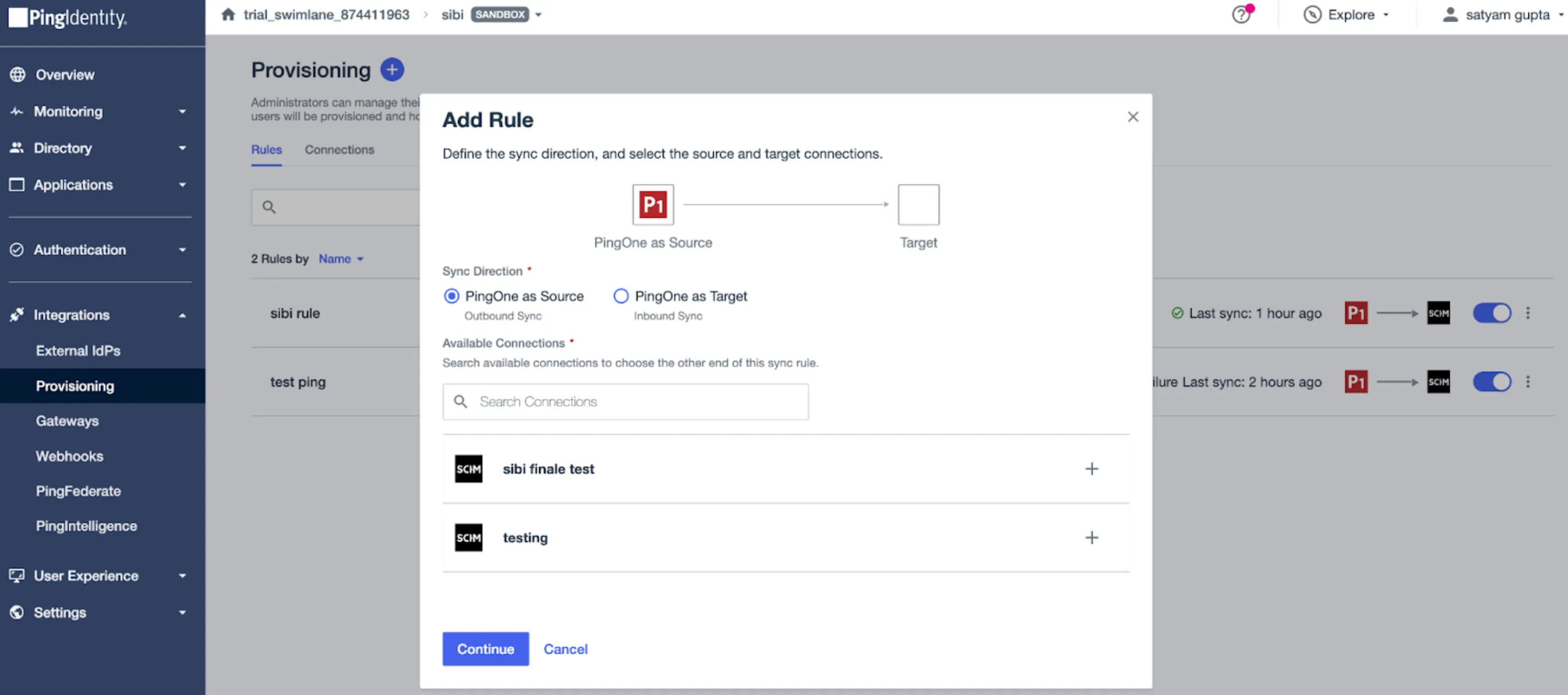
Task: Click the Cancel link
Action: tap(566, 649)
